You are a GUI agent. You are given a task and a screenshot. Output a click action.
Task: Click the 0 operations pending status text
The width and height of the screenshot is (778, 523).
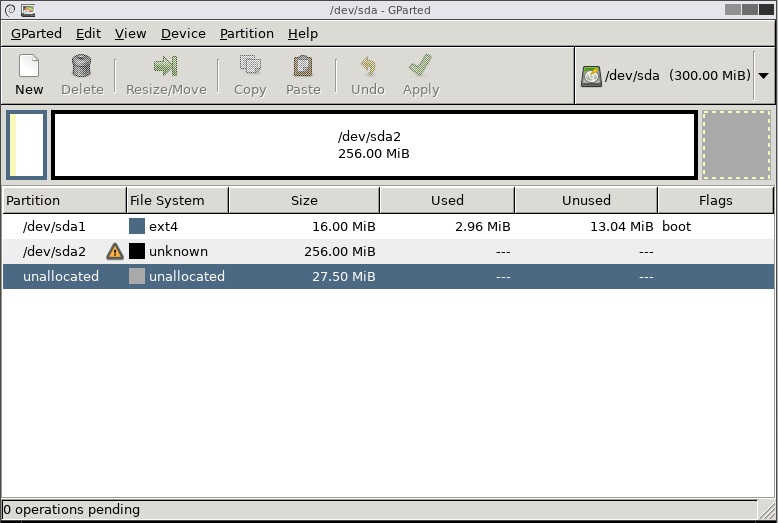(x=71, y=510)
